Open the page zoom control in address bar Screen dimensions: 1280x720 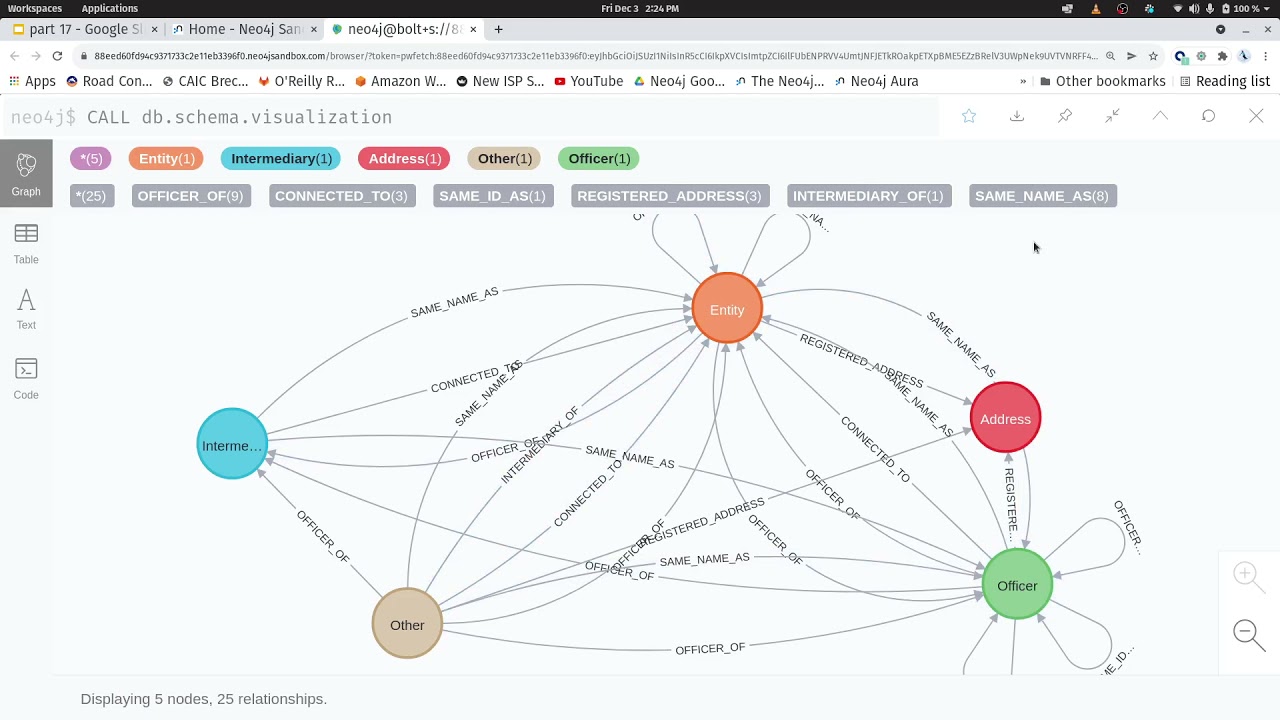tap(1110, 56)
